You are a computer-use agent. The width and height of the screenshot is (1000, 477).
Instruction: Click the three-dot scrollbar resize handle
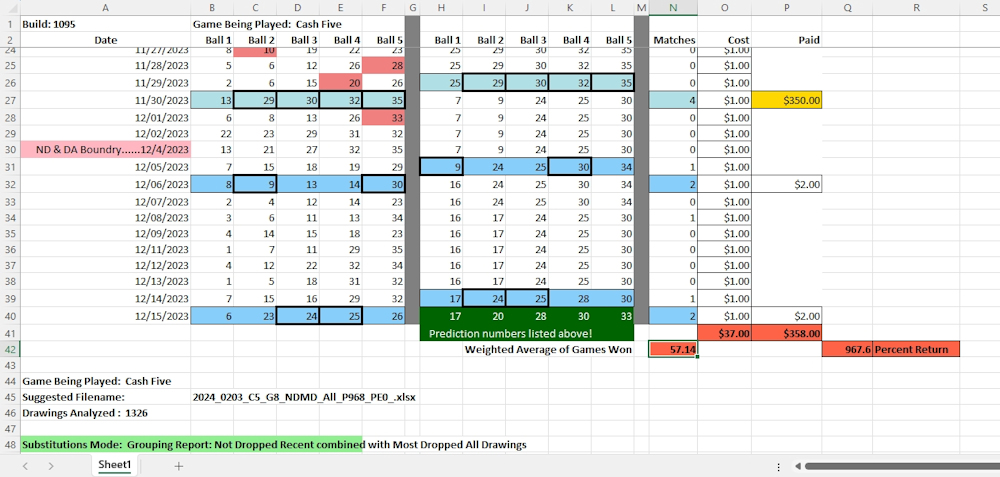coord(779,466)
